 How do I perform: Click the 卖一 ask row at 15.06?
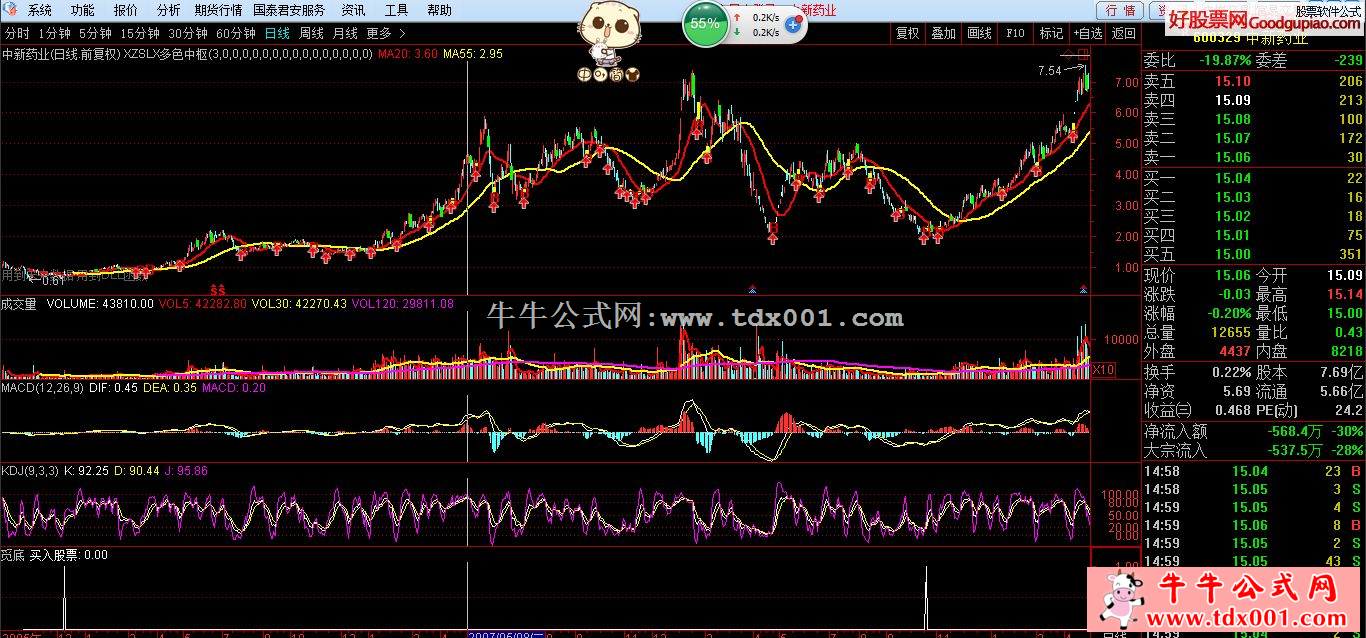[x=1254, y=157]
